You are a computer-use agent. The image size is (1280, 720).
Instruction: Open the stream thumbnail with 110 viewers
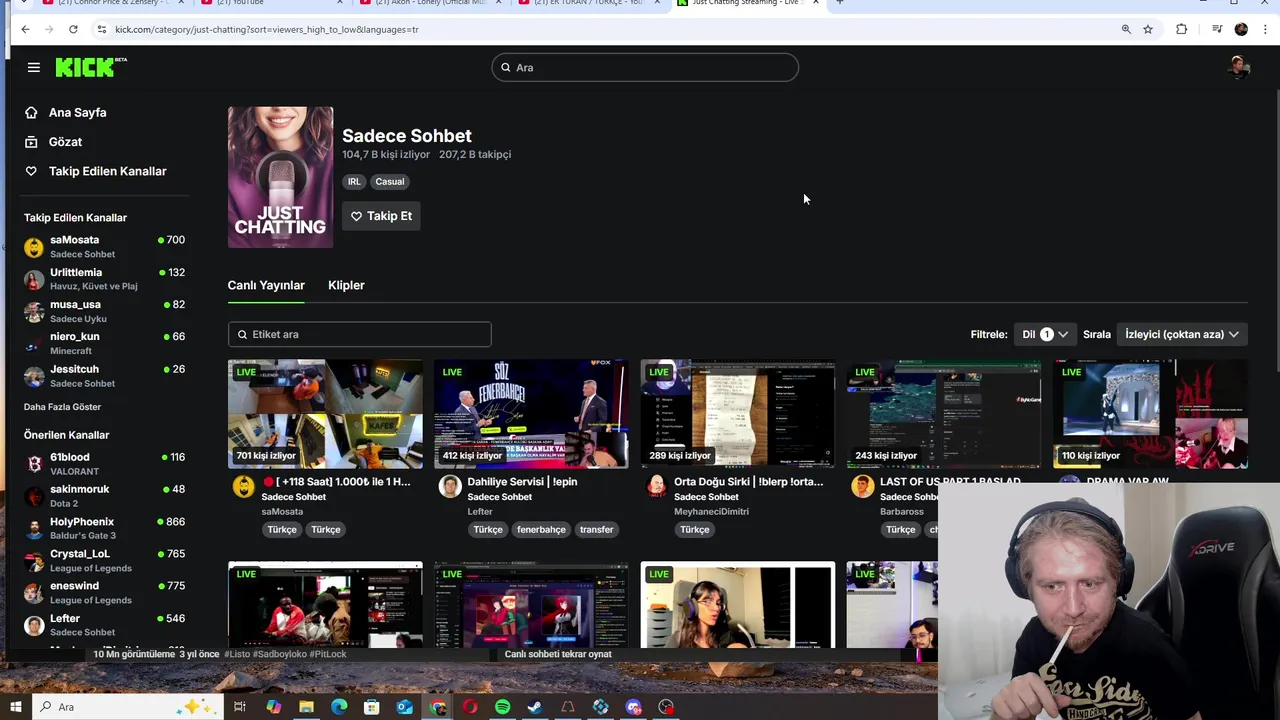[1150, 414]
